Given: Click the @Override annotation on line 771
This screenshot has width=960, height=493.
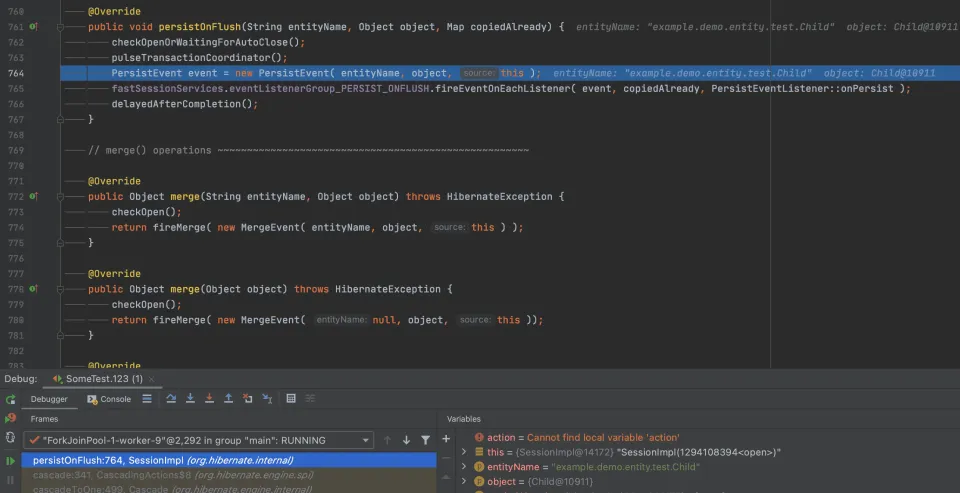Looking at the screenshot, I should click(114, 181).
